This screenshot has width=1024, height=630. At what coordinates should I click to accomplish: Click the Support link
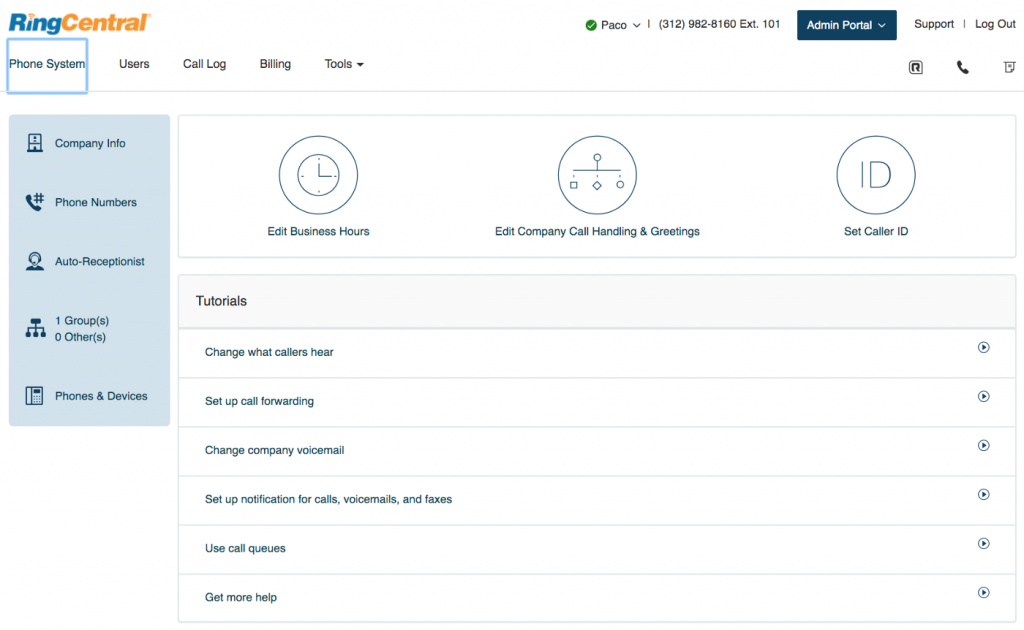click(934, 24)
